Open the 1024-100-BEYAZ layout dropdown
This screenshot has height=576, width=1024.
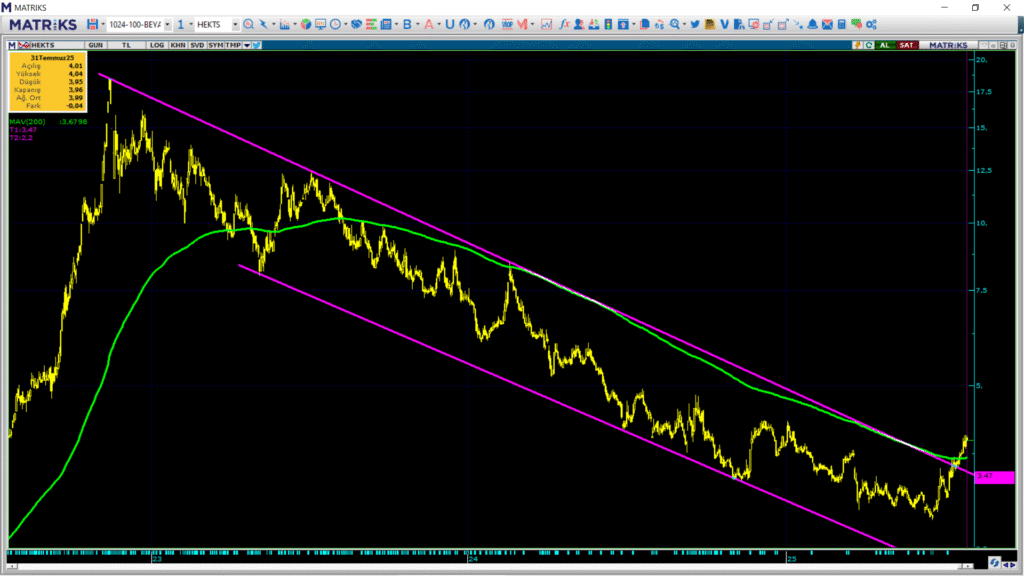click(x=167, y=24)
